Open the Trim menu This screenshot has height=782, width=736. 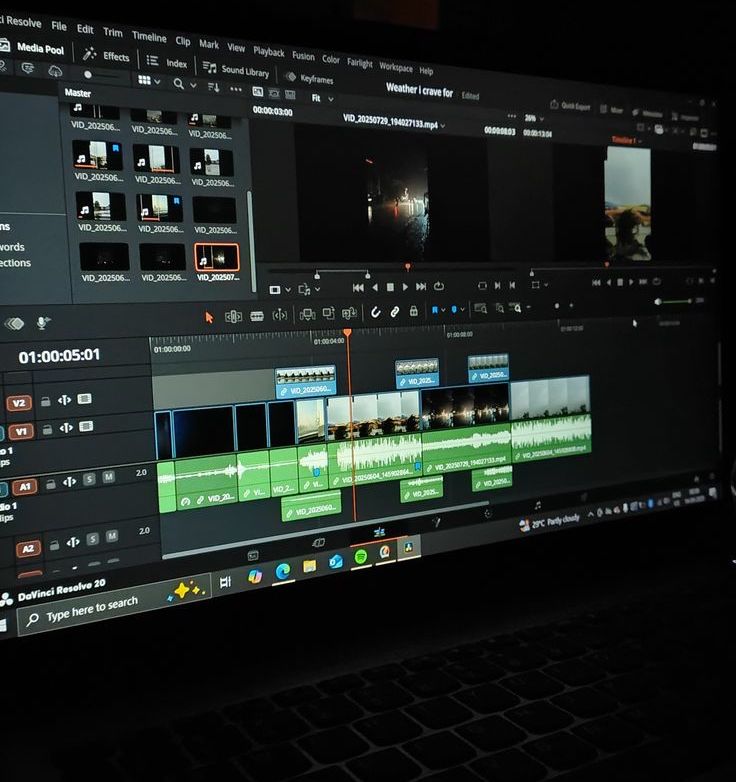(113, 32)
